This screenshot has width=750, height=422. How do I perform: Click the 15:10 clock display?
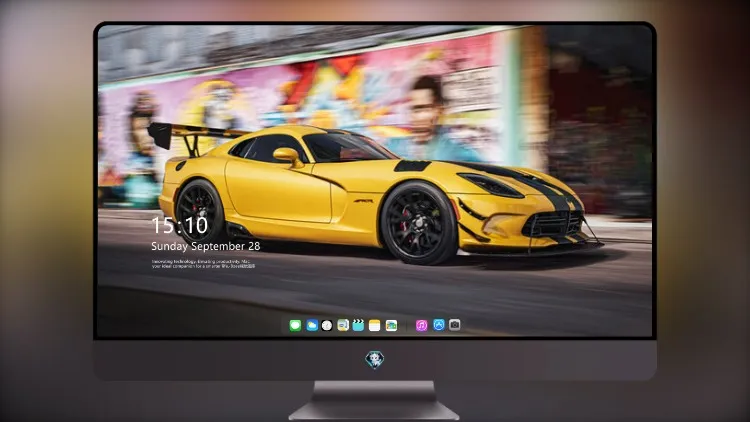point(180,225)
